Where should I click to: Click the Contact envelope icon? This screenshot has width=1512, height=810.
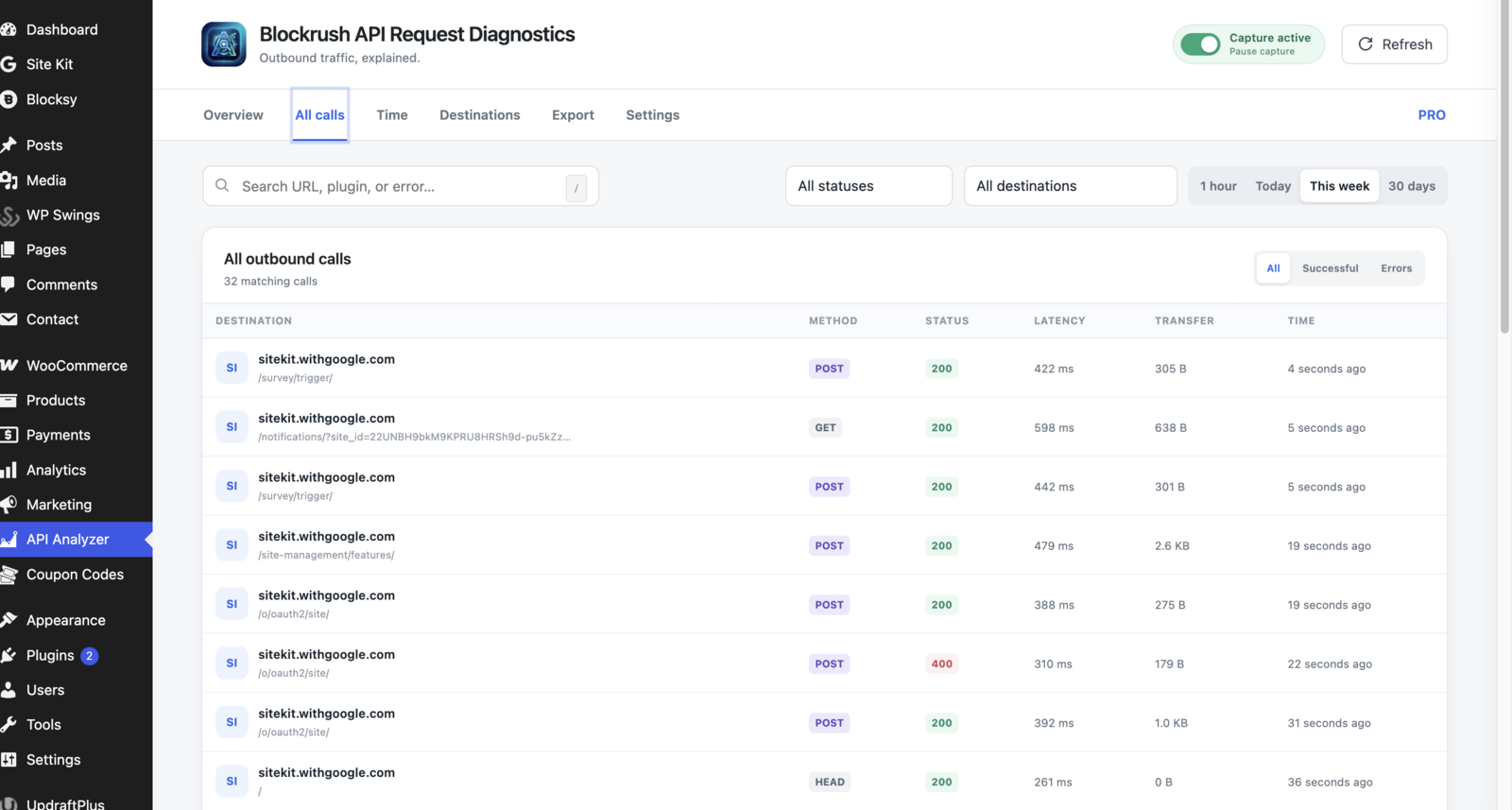point(9,319)
